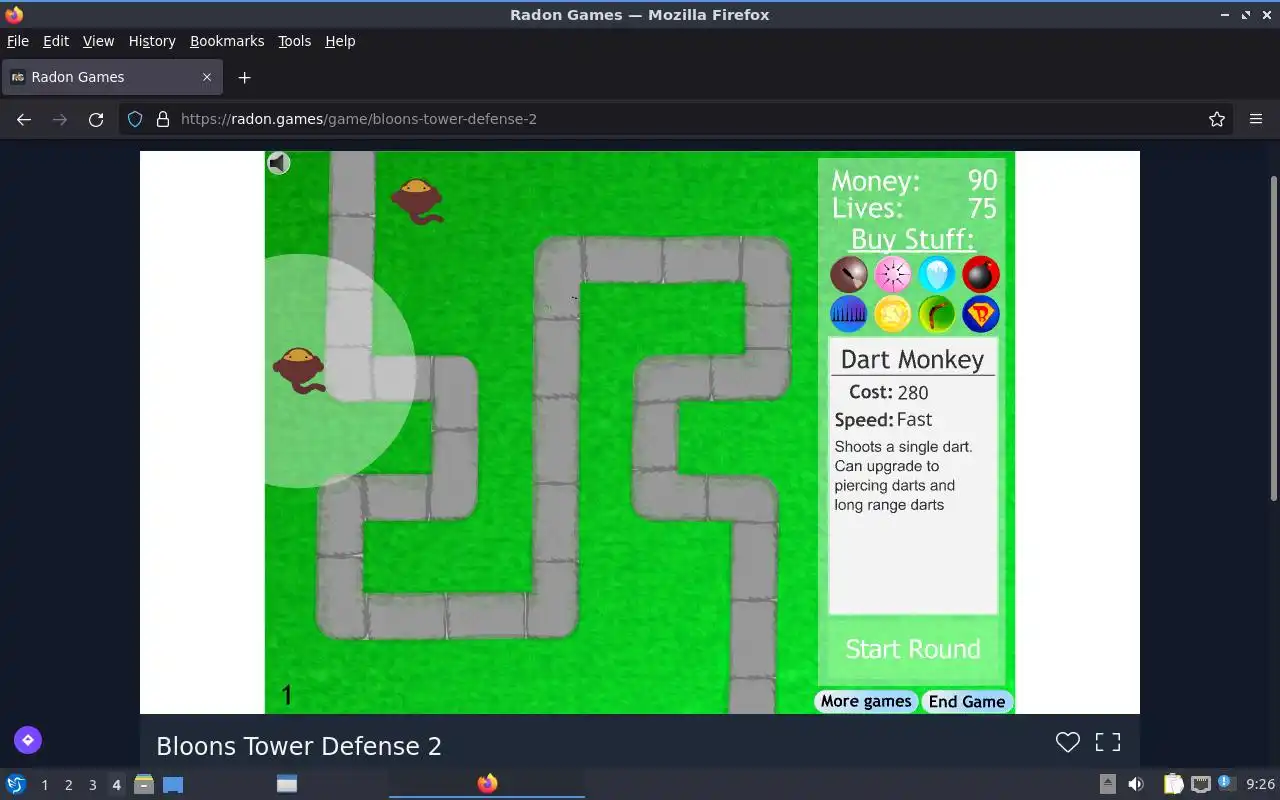Switch to workspace 1

(44, 785)
